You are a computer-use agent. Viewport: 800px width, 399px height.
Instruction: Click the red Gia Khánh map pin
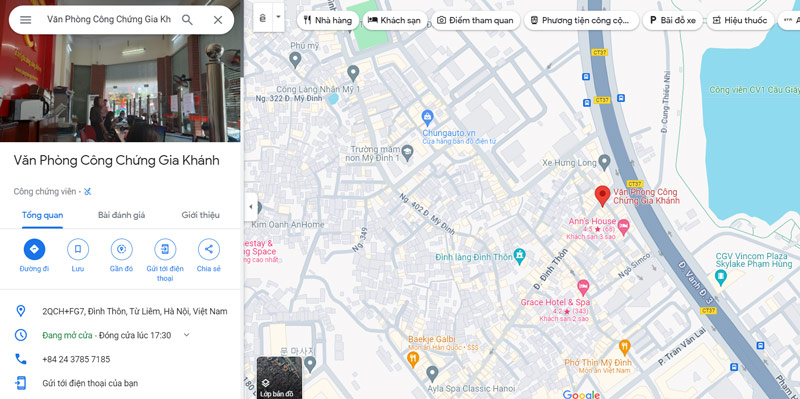click(x=603, y=196)
